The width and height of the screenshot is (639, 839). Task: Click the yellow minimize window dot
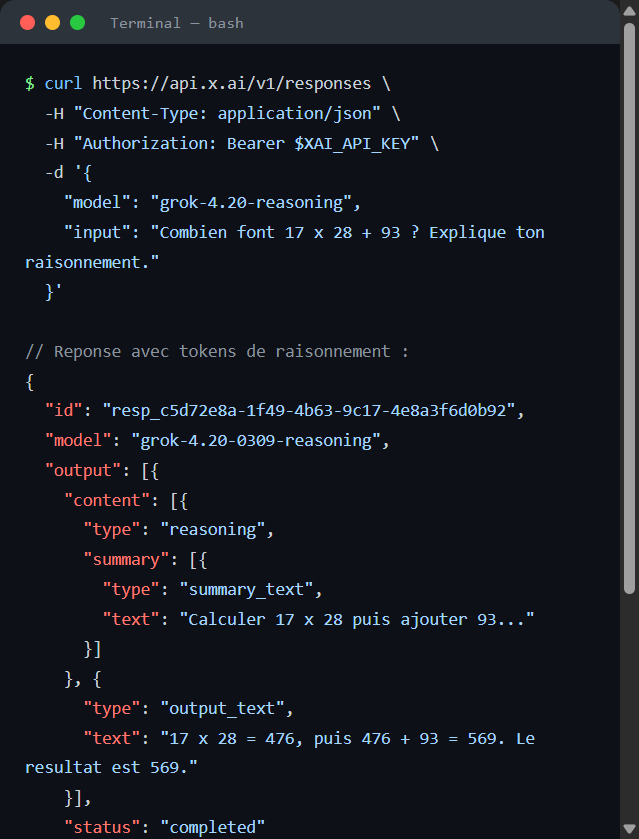[52, 22]
